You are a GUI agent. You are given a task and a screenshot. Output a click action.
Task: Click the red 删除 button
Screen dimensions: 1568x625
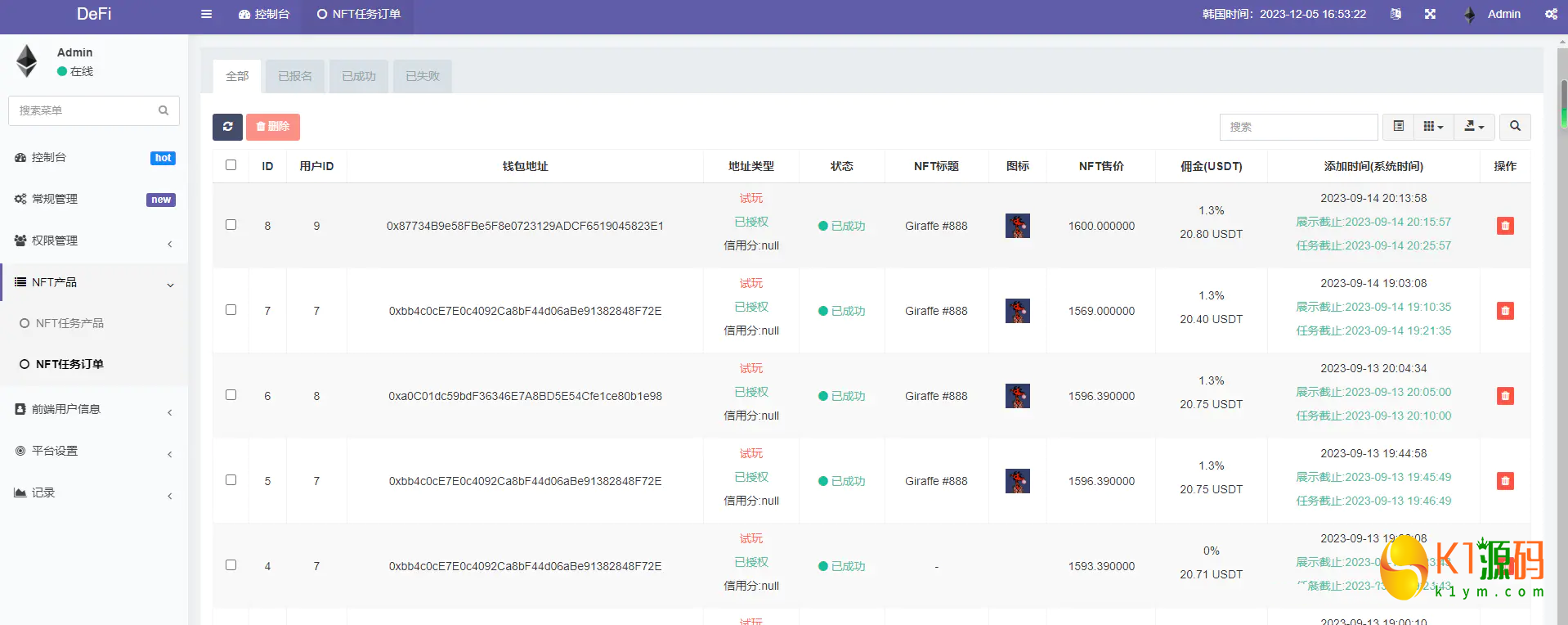273,127
